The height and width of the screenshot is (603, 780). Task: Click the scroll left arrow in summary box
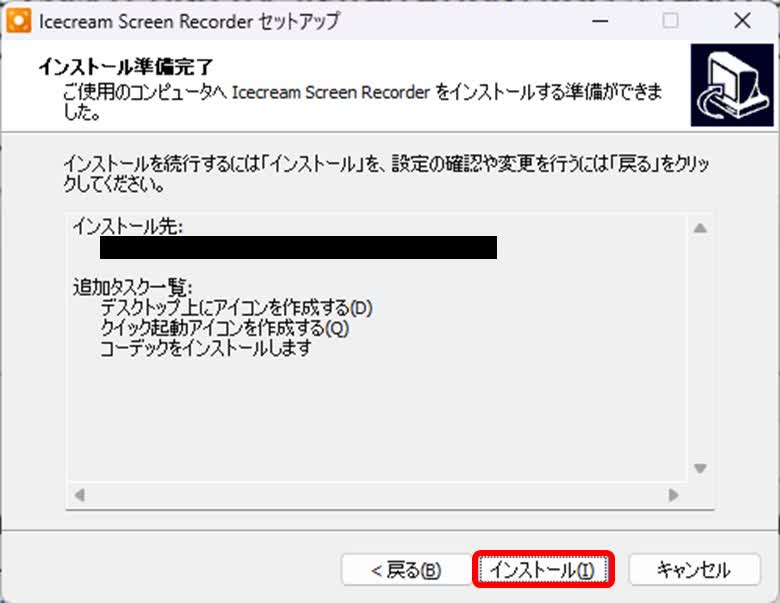(x=79, y=495)
